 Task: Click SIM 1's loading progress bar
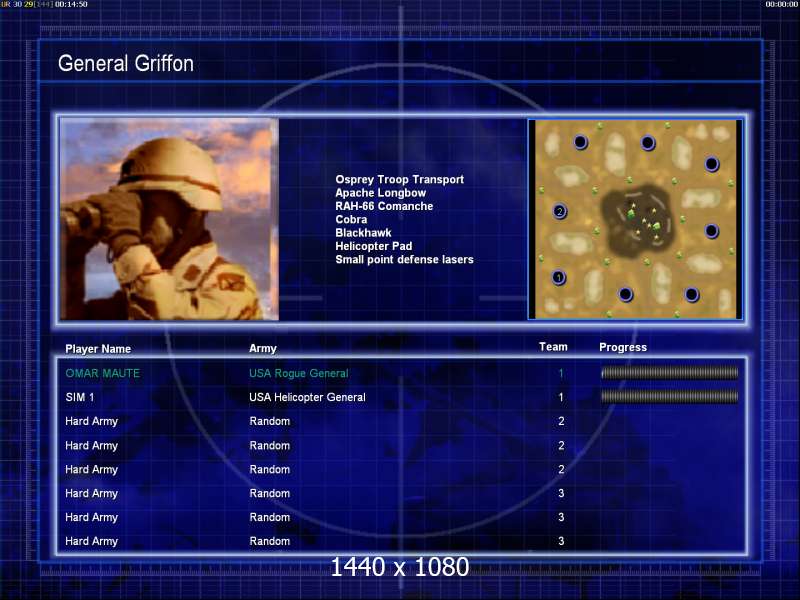[669, 397]
